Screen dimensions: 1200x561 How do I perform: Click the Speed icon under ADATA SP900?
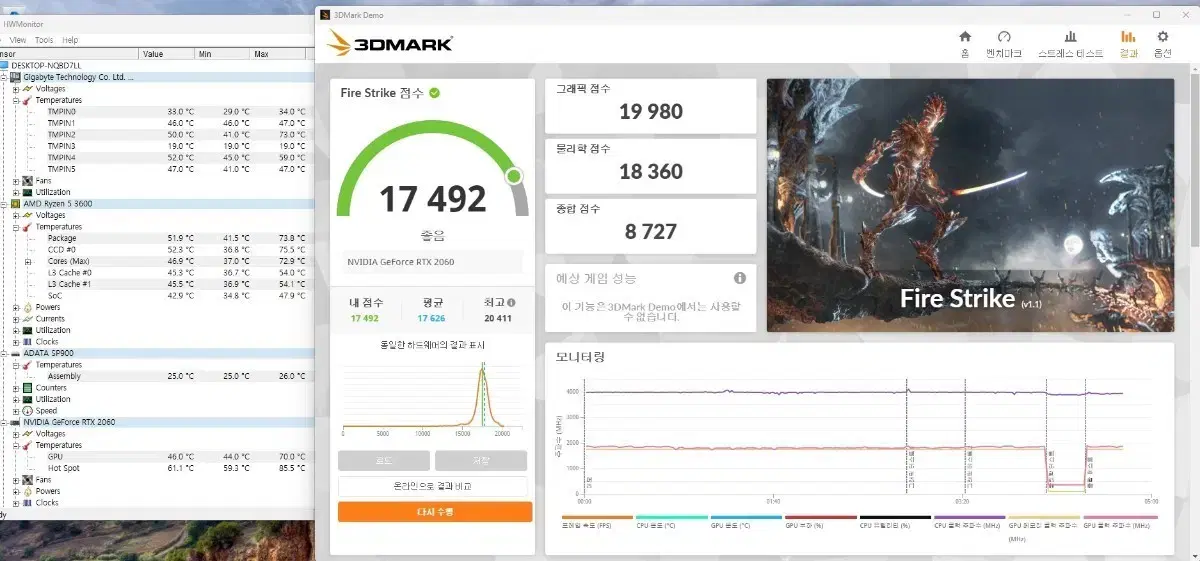pyautogui.click(x=27, y=411)
